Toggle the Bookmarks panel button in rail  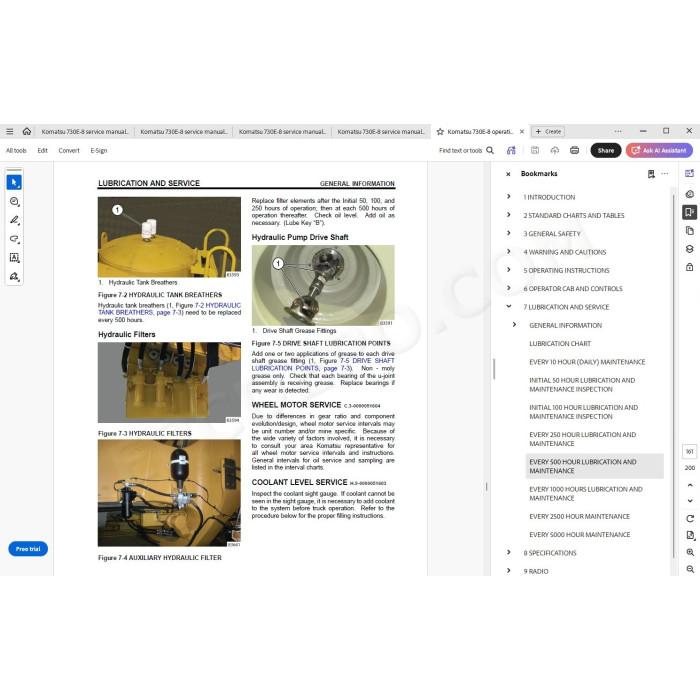pyautogui.click(x=690, y=212)
